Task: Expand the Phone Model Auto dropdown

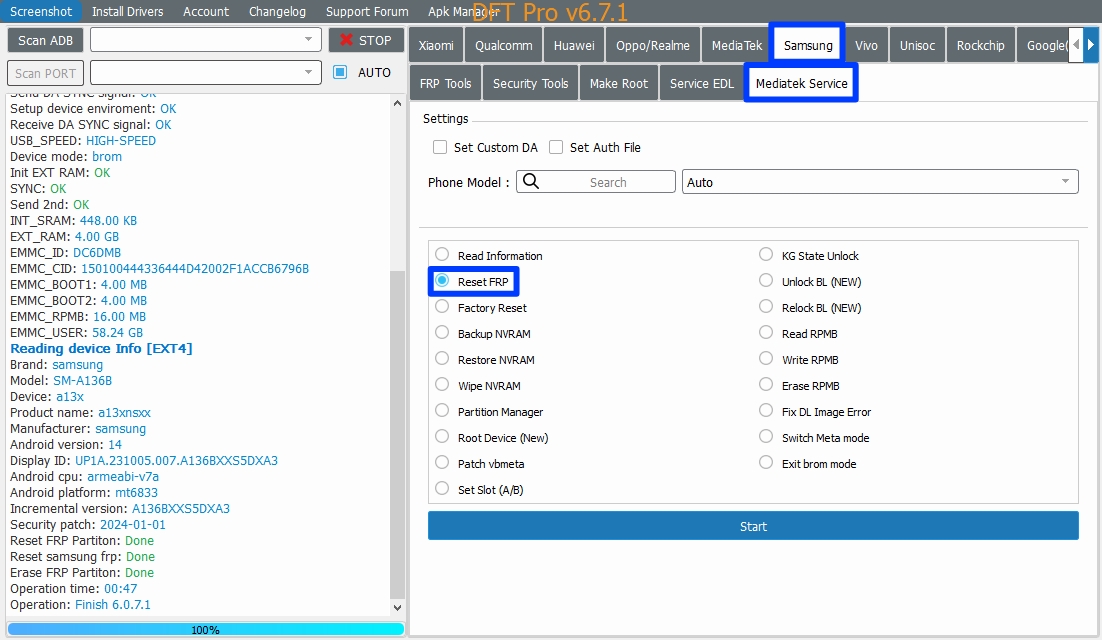Action: (880, 182)
